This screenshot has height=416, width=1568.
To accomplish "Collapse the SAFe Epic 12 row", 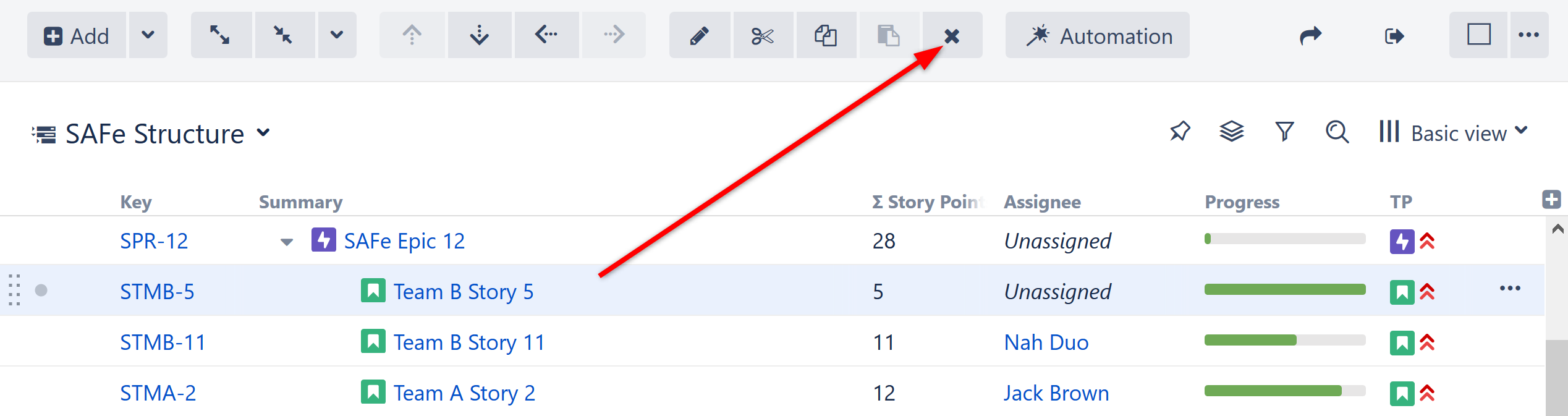I will click(286, 242).
